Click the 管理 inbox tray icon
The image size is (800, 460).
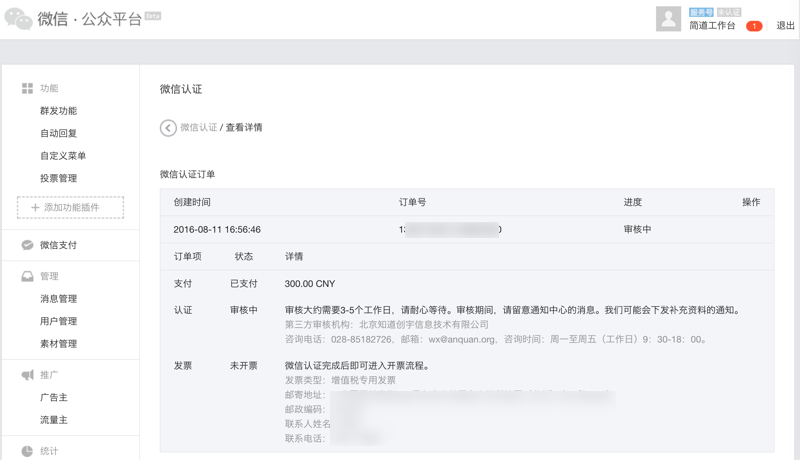(x=27, y=276)
